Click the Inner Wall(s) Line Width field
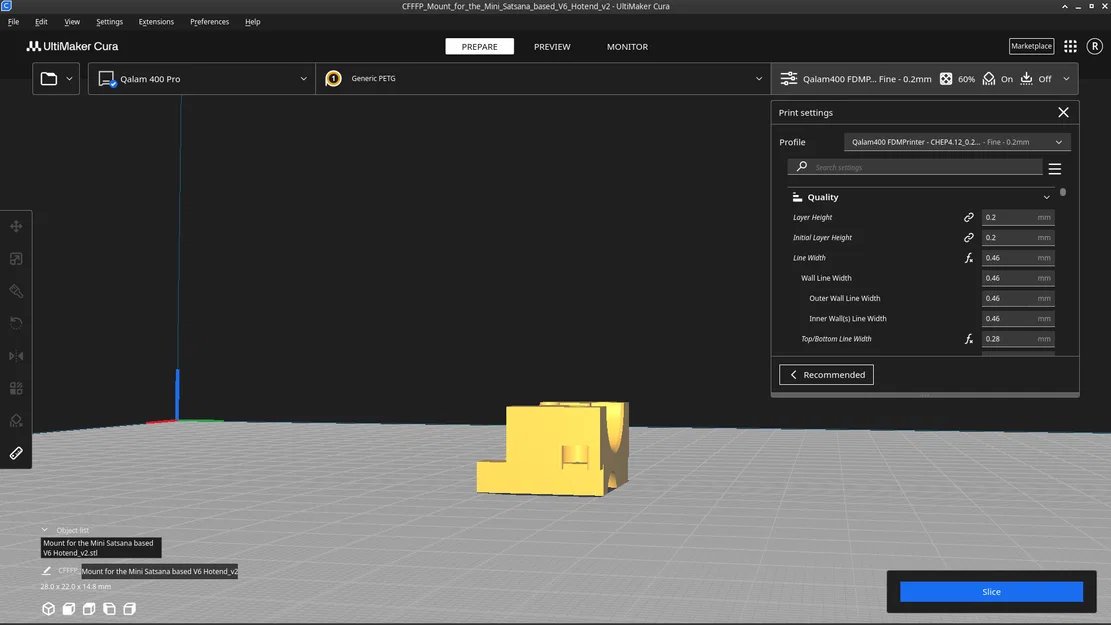The image size is (1111, 625). [1017, 318]
